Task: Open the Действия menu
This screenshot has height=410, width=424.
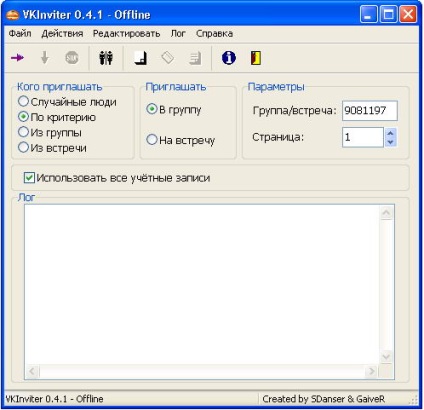Action: 62,33
